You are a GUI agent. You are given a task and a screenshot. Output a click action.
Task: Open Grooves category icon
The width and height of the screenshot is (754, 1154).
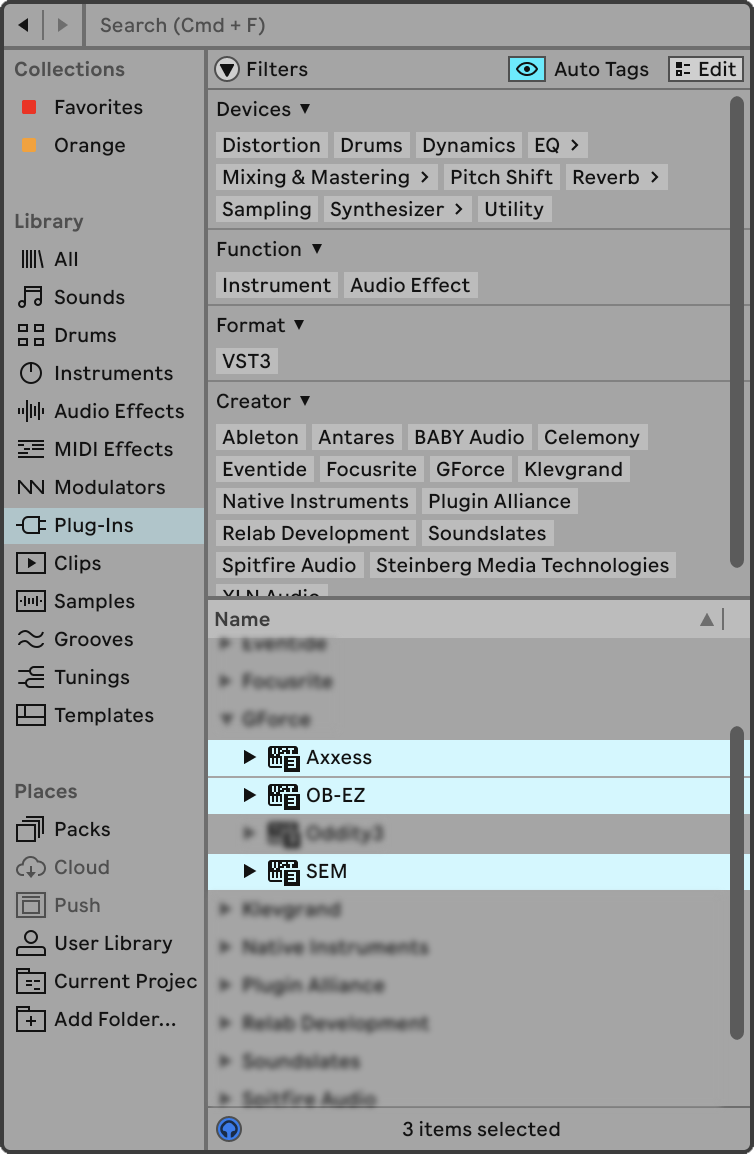31,640
